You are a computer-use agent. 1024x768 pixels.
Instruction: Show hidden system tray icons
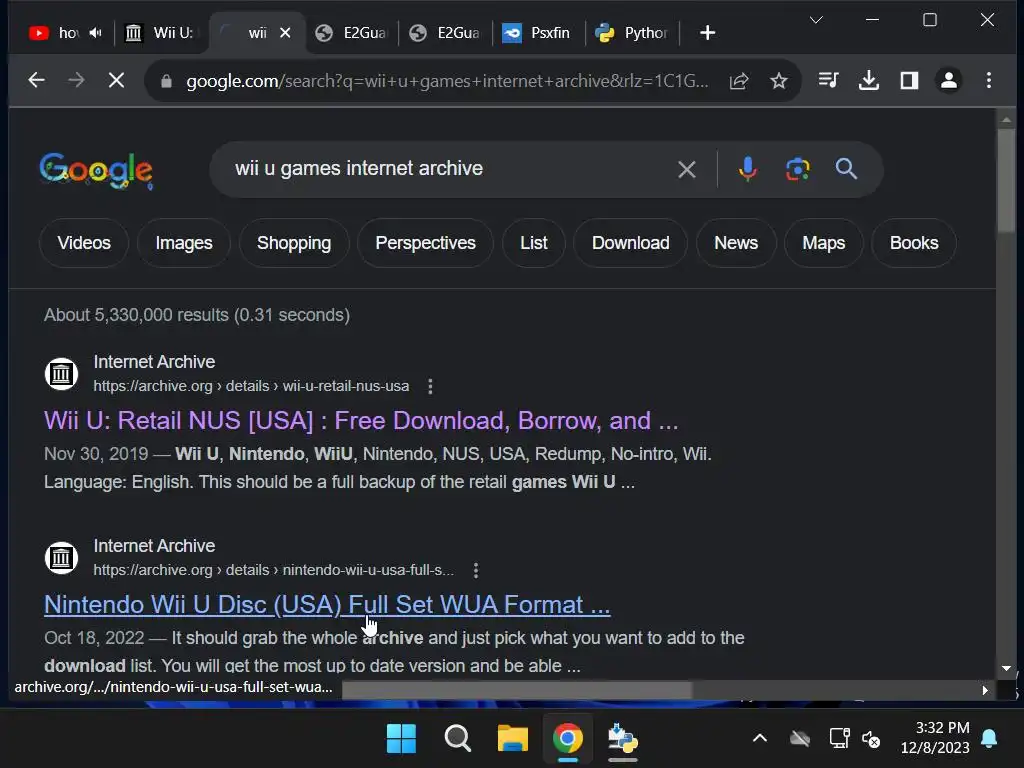[x=760, y=739]
